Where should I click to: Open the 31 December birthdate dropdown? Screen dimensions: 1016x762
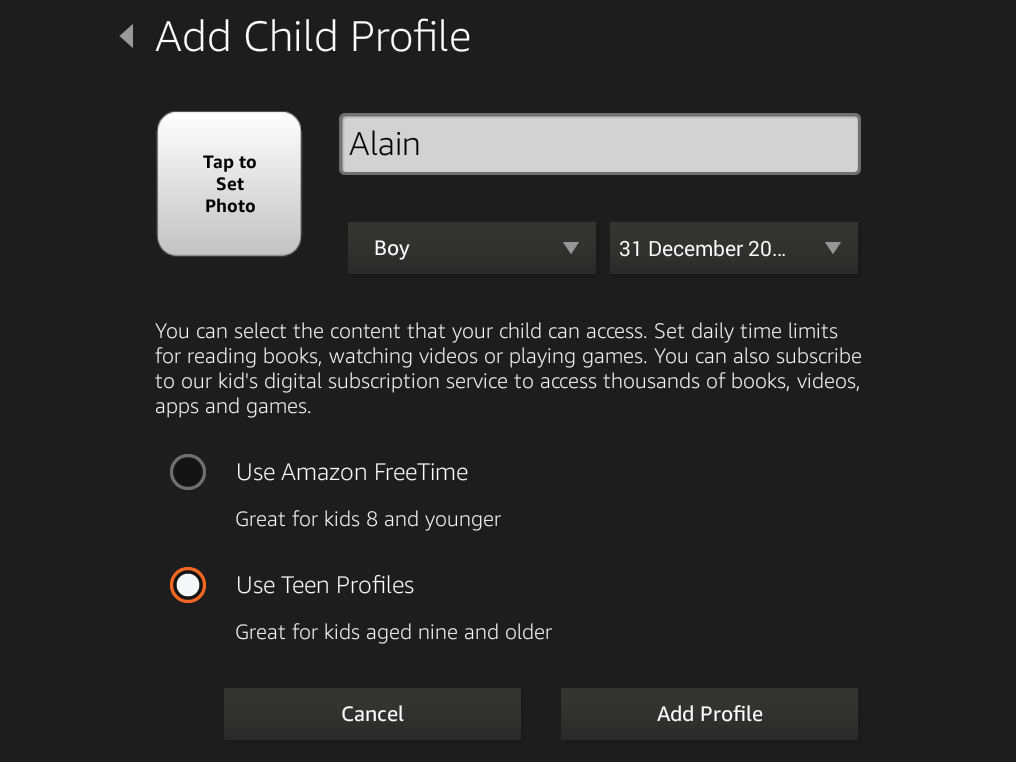click(x=733, y=248)
